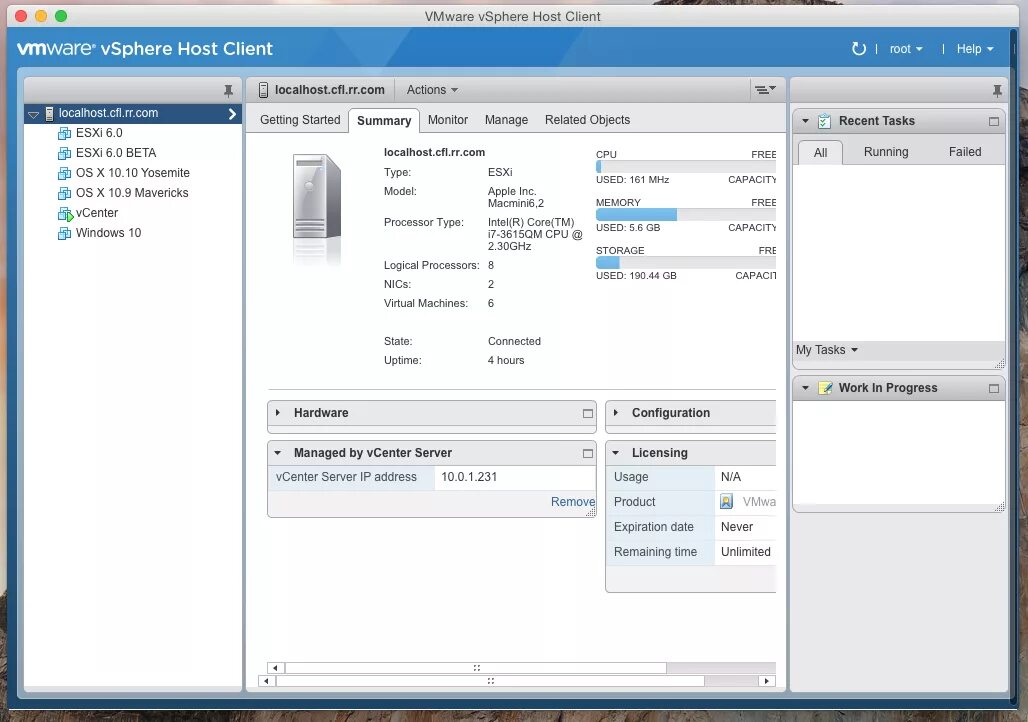Image resolution: width=1028 pixels, height=722 pixels.
Task: Click the host icon next to localhost.cfl.rr.com
Action: (50, 113)
